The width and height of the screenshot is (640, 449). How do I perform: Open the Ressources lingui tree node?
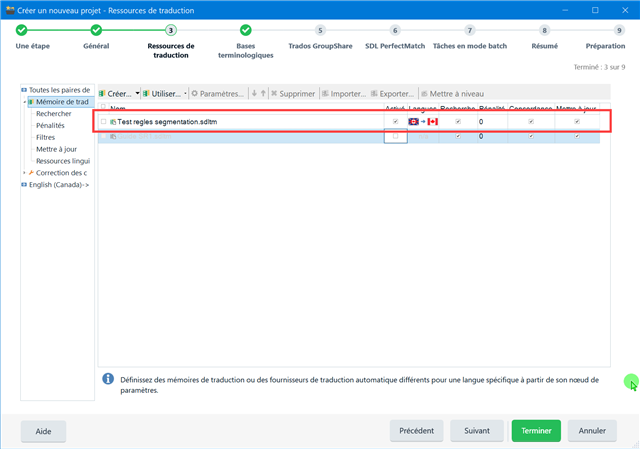63,161
